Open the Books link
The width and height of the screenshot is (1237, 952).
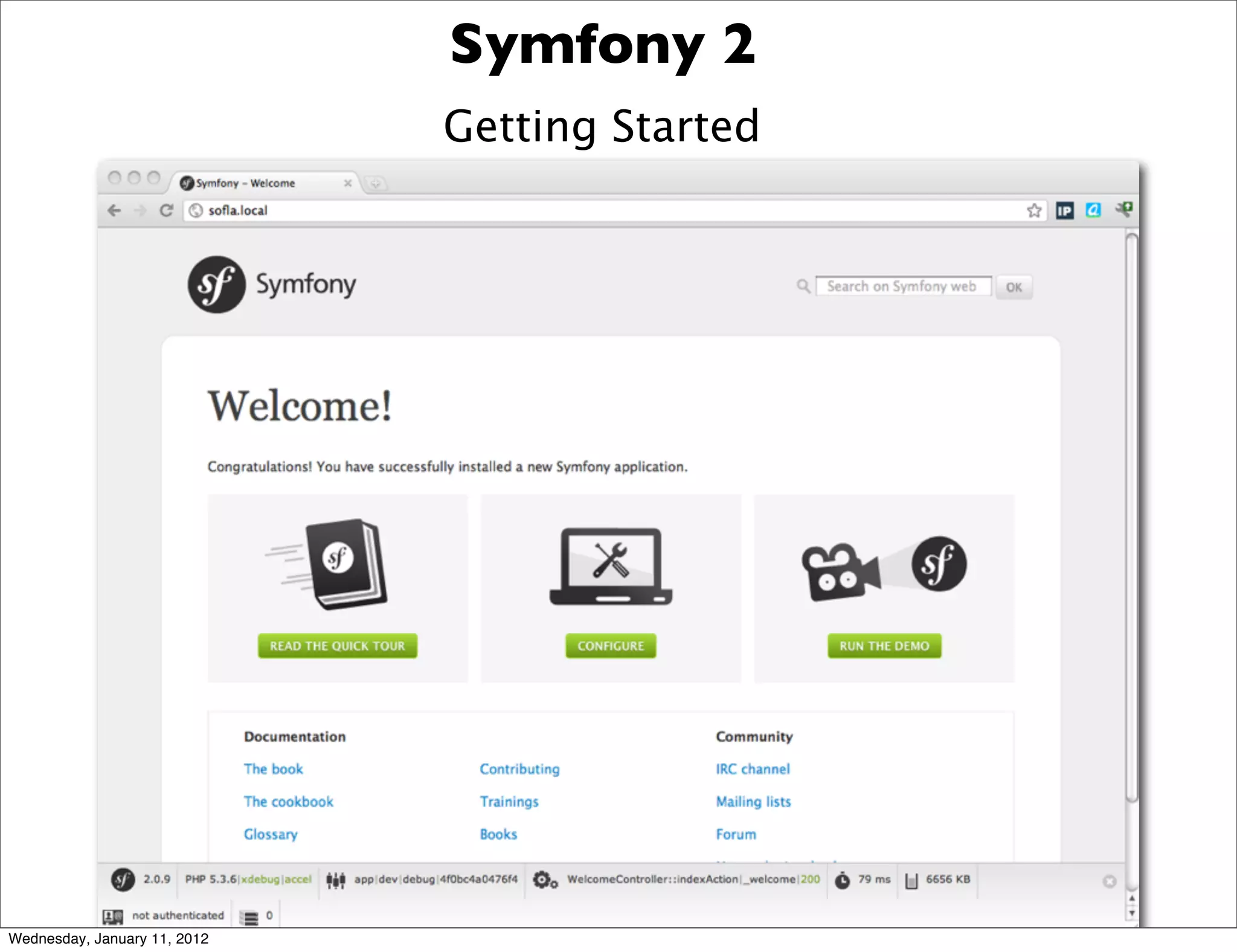pos(498,834)
